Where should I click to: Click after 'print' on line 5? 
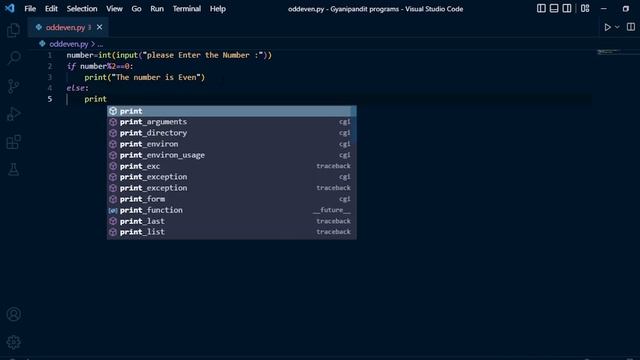(107, 99)
